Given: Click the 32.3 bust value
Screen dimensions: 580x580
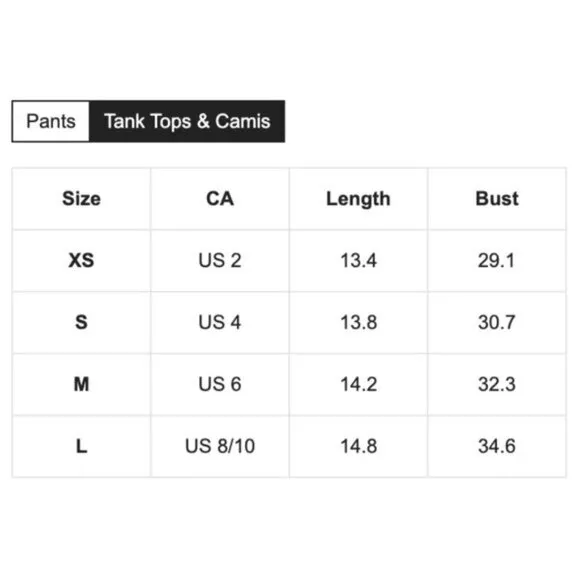Looking at the screenshot, I should point(497,384).
